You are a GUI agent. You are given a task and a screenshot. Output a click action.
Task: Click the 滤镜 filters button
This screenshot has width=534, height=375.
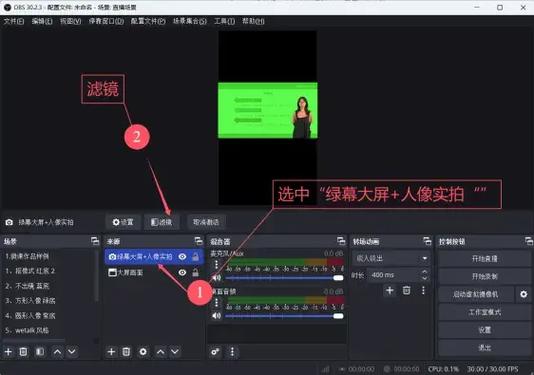[x=161, y=222]
